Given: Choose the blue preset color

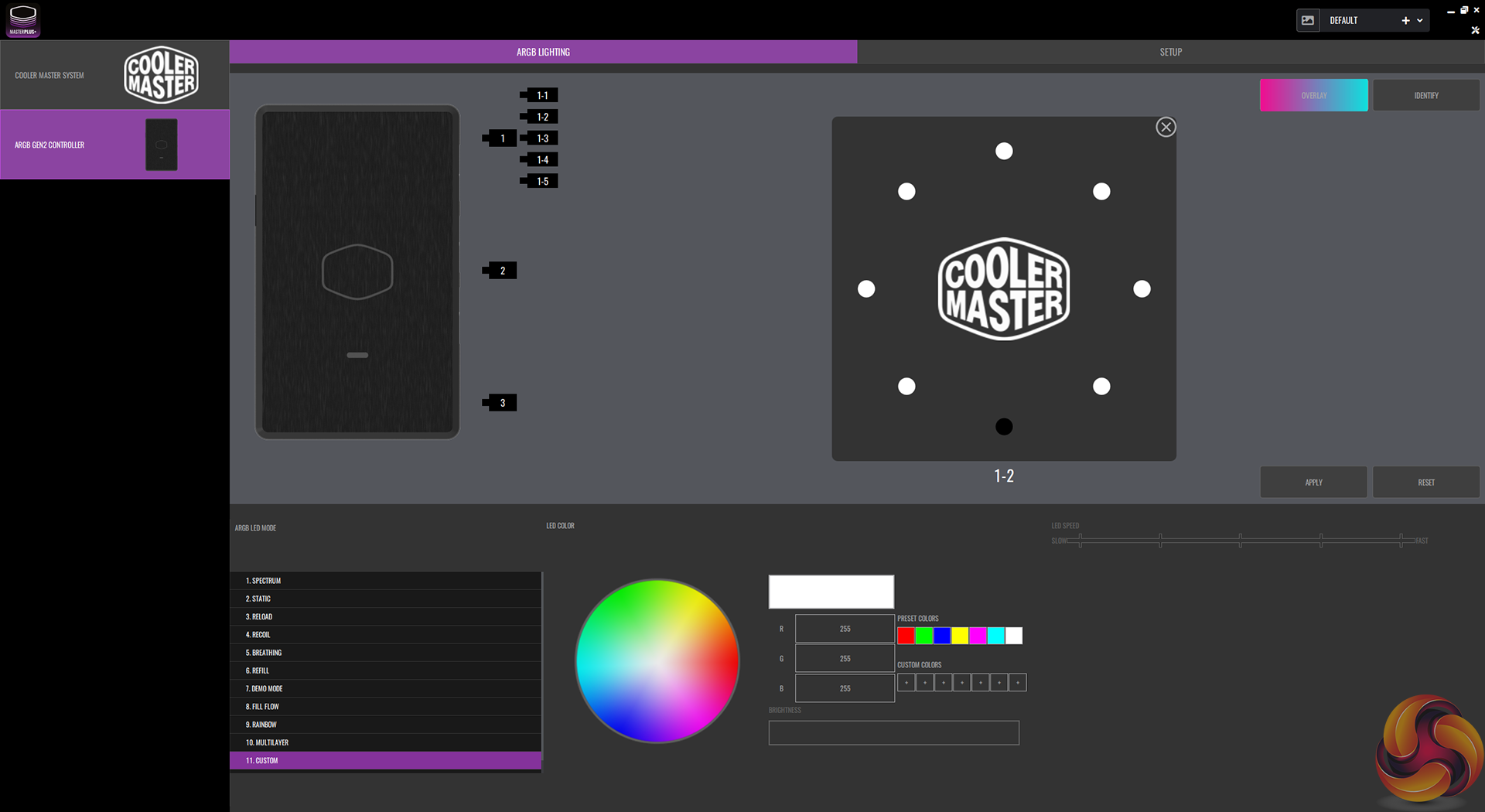Looking at the screenshot, I should click(942, 636).
